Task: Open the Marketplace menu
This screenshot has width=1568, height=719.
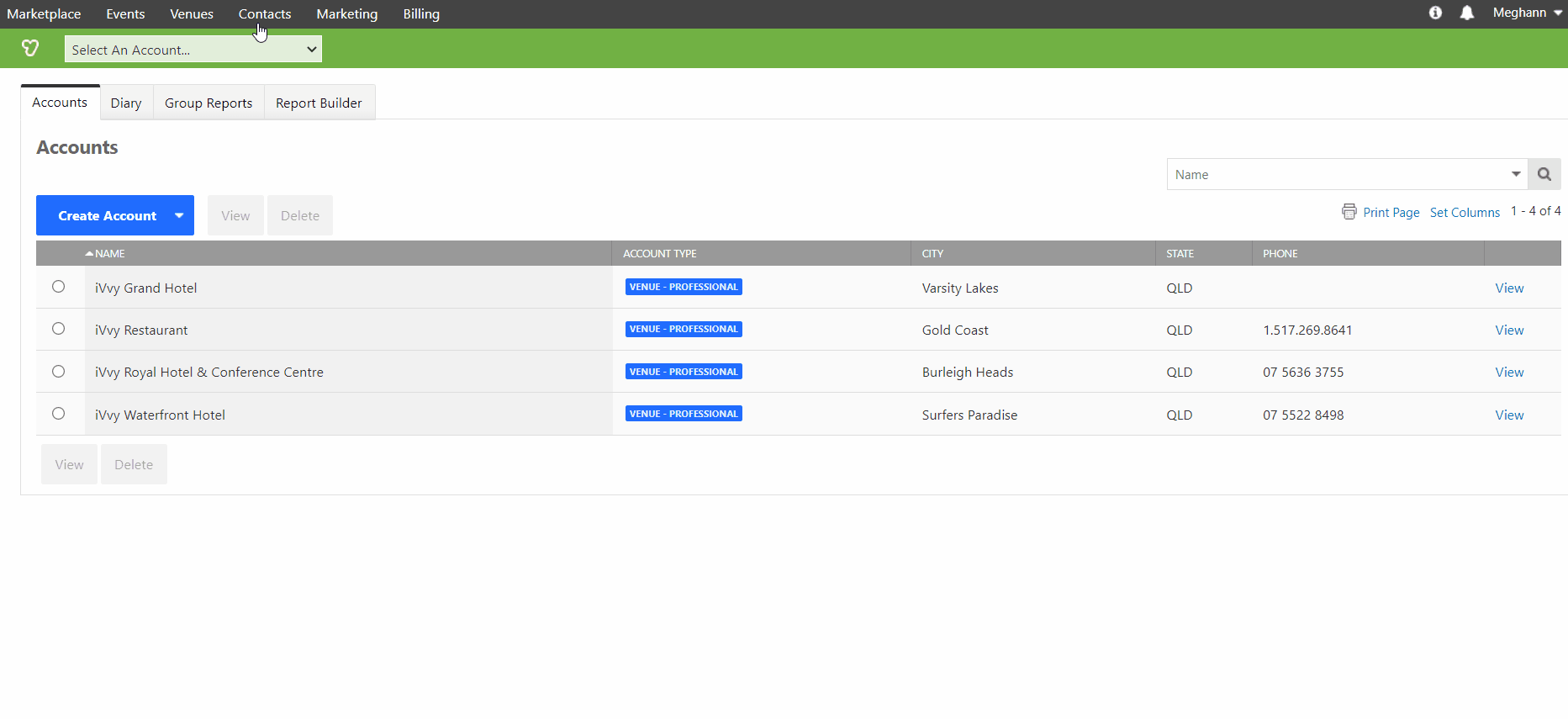Action: (x=44, y=14)
